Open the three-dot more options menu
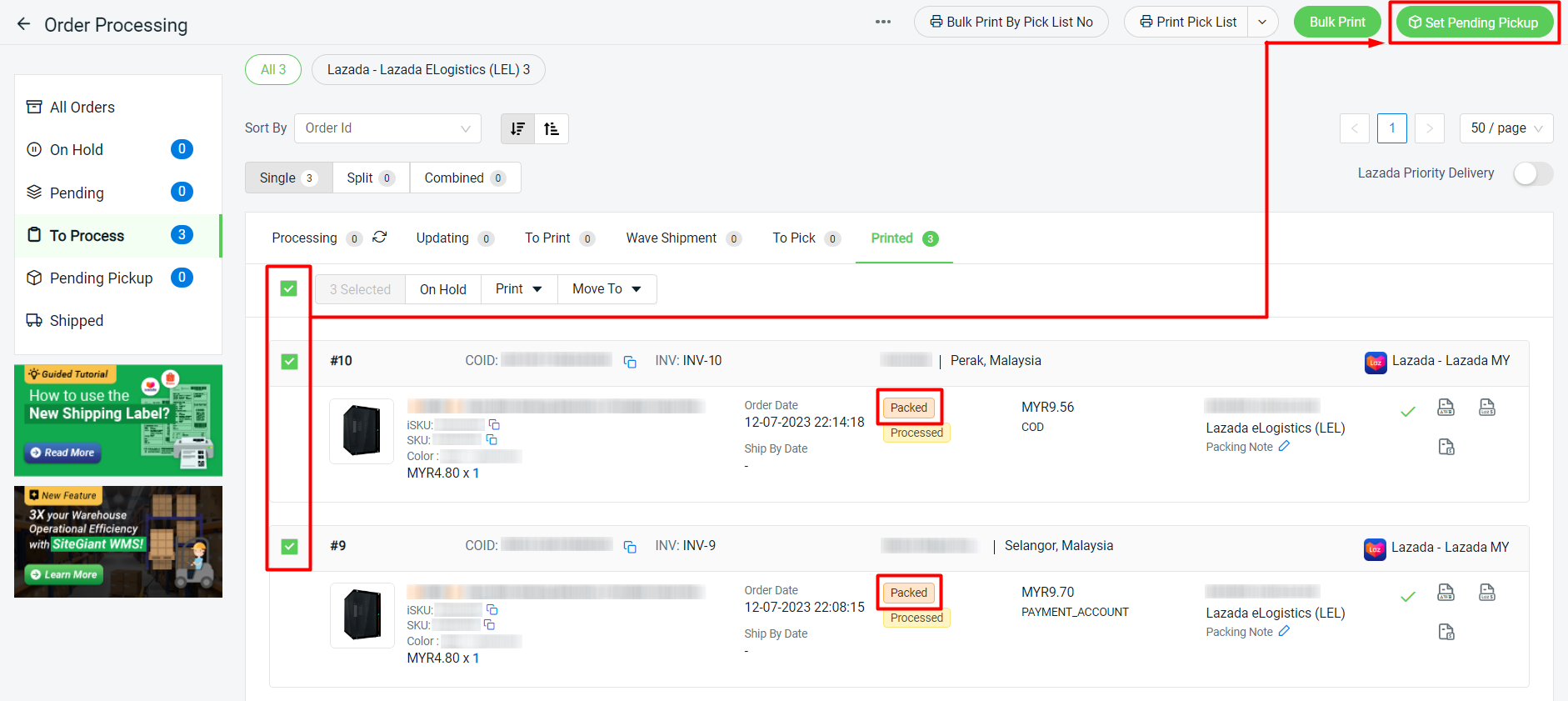Image resolution: width=1568 pixels, height=701 pixels. (x=883, y=22)
